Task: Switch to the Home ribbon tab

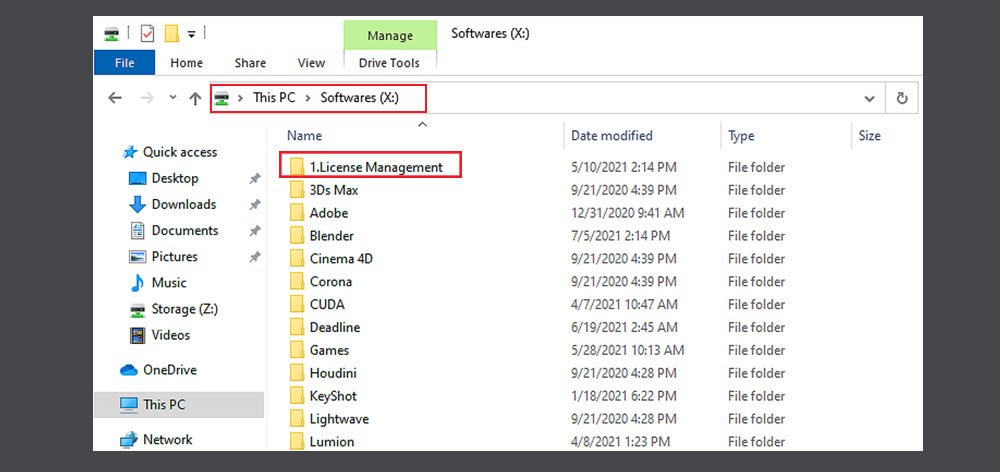Action: click(x=186, y=63)
